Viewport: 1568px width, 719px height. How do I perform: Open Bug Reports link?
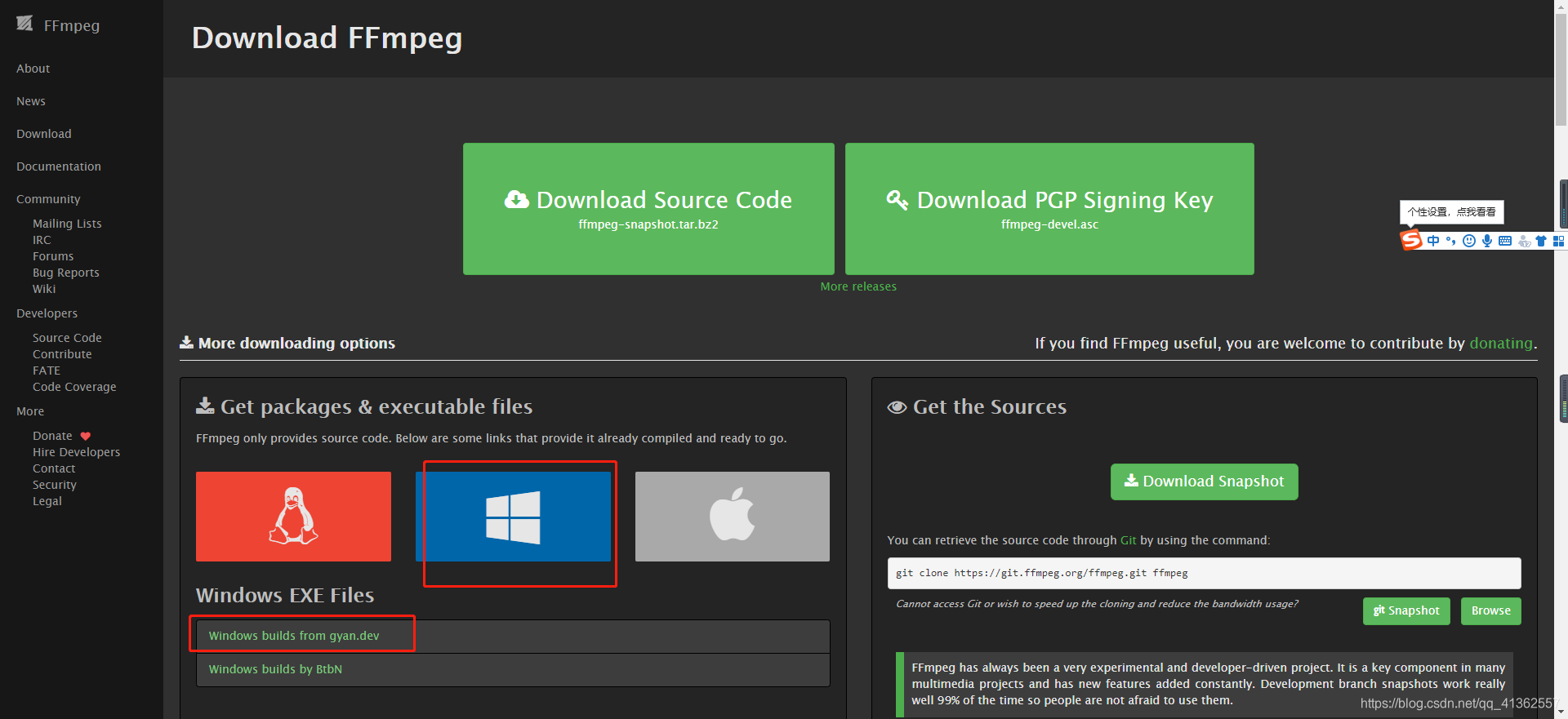click(66, 273)
